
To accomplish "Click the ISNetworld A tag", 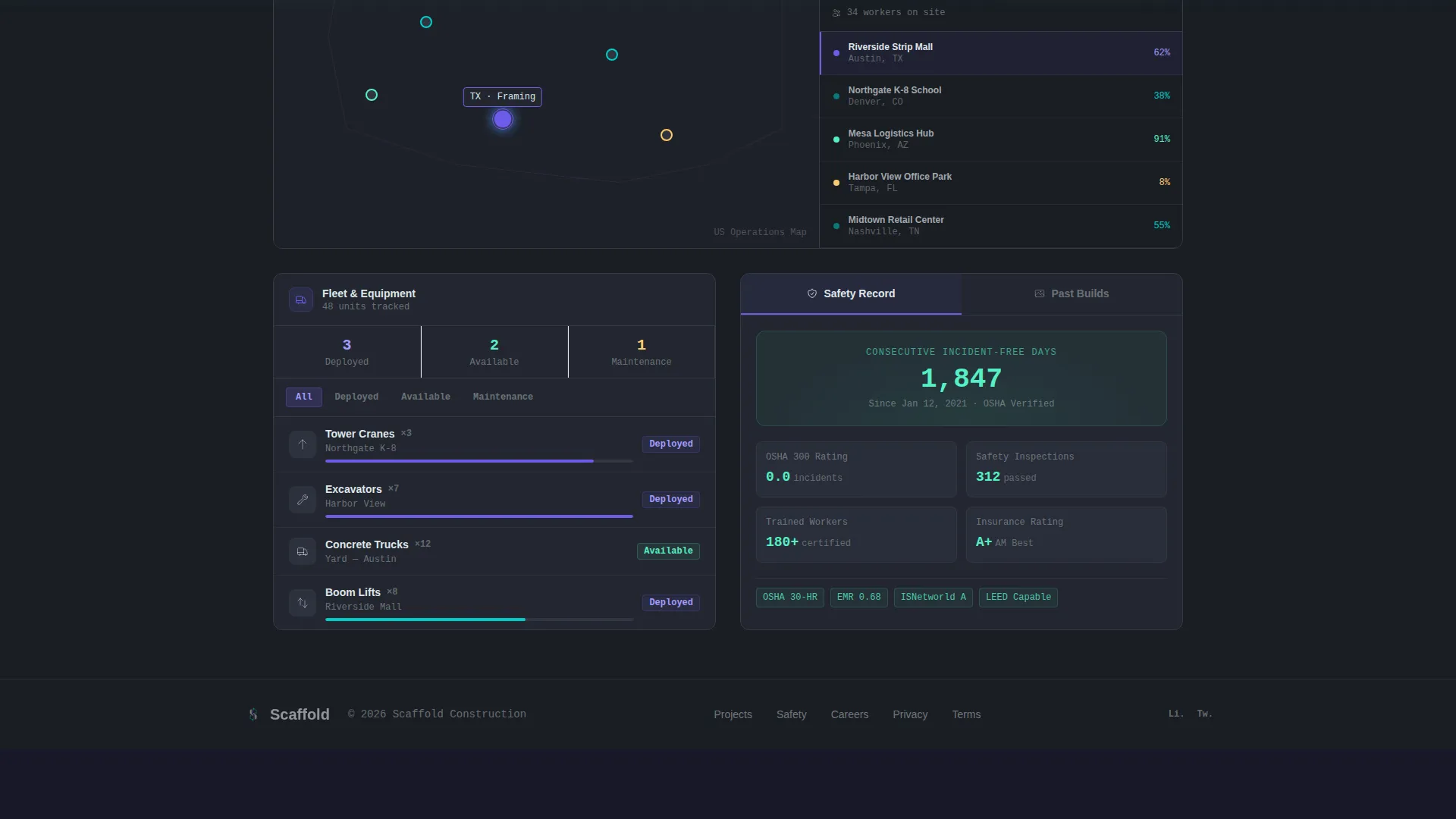I will pyautogui.click(x=934, y=598).
